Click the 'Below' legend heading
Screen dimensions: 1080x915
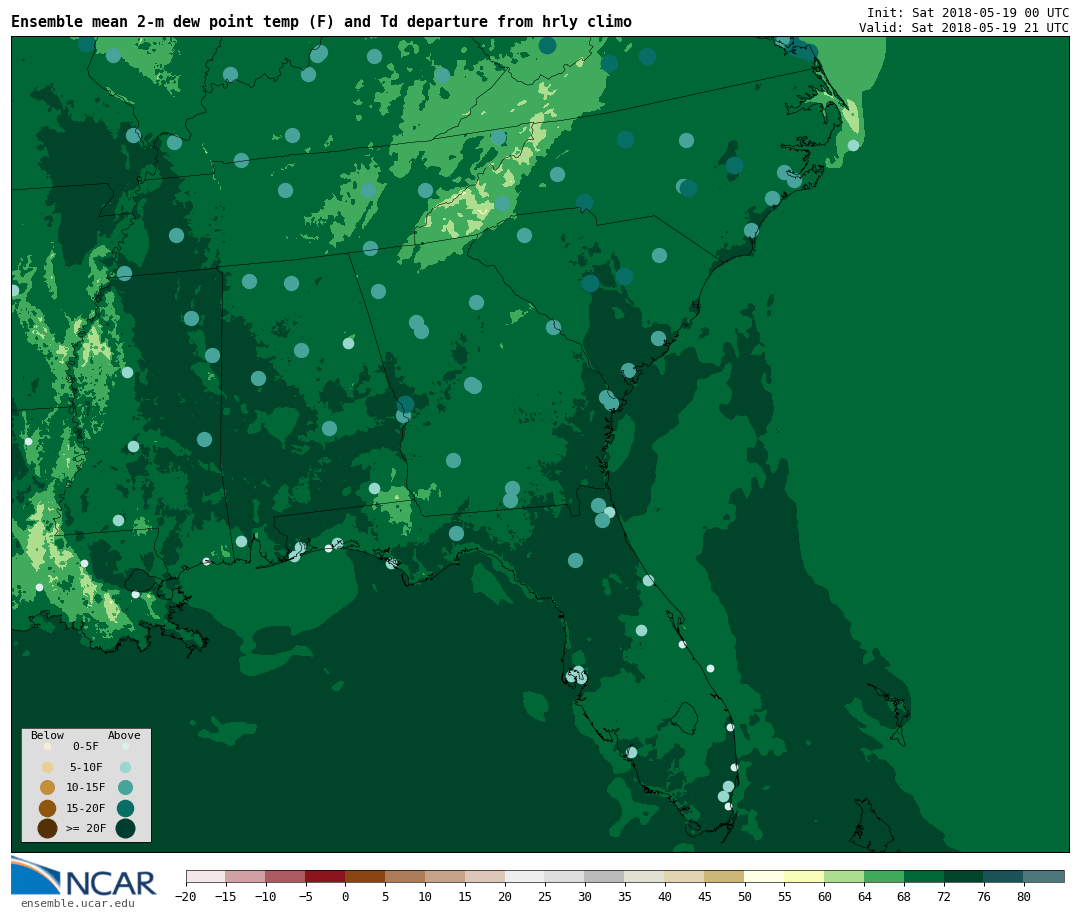point(47,735)
